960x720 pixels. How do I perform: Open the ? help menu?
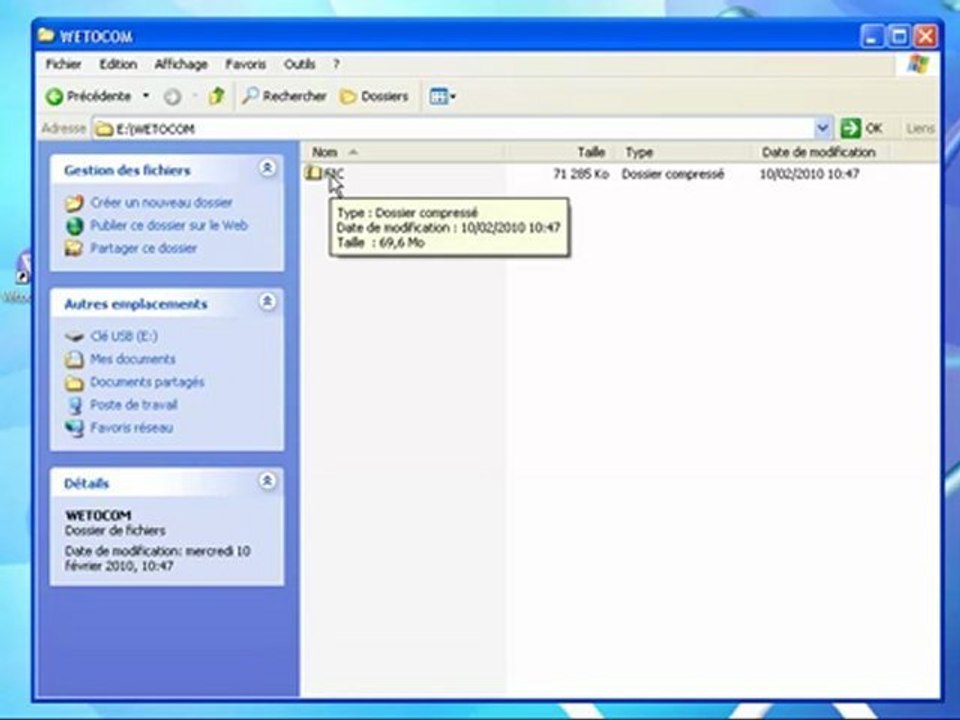[x=336, y=64]
